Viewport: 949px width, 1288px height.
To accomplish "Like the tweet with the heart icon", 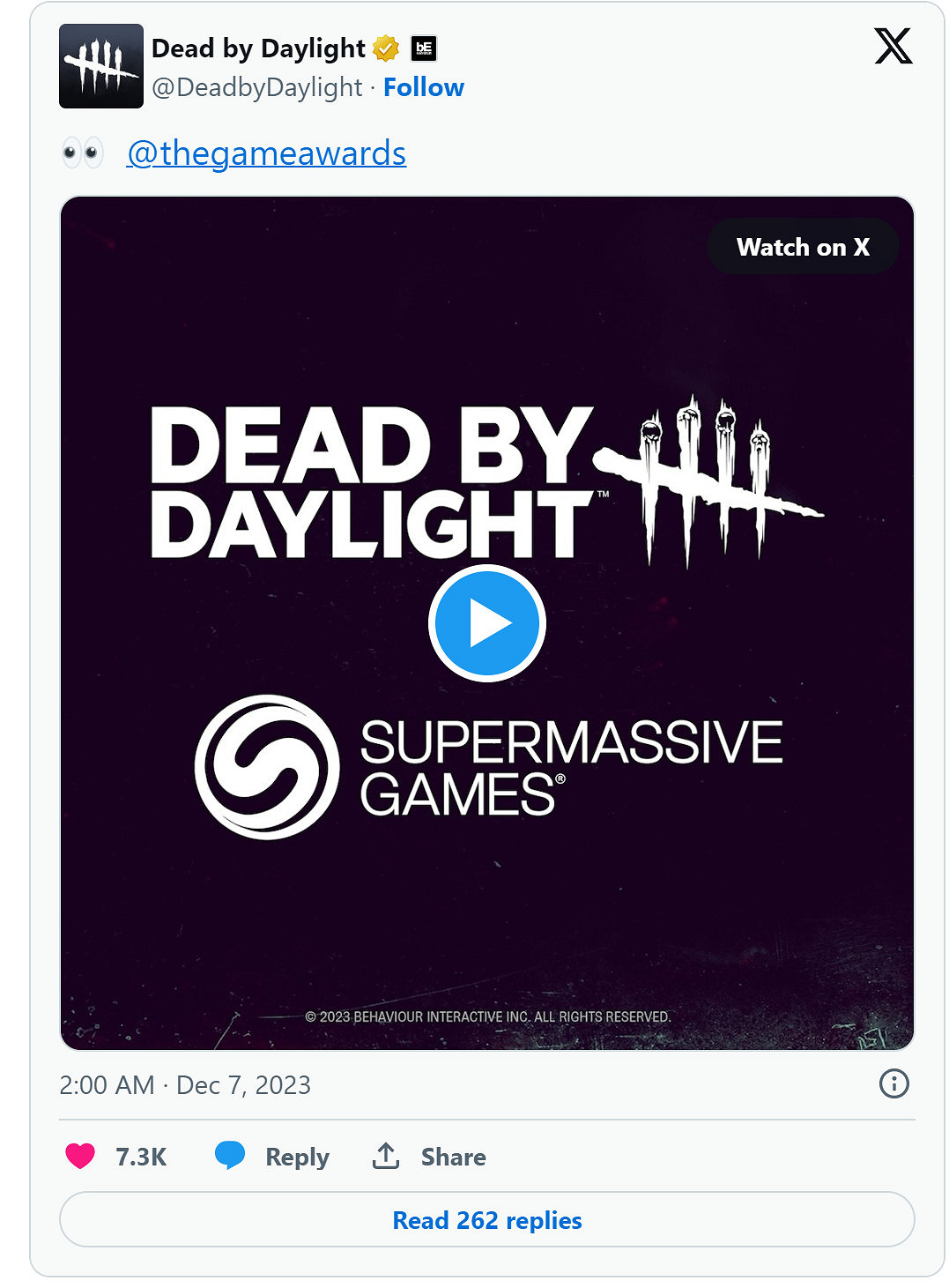I will tap(80, 1156).
